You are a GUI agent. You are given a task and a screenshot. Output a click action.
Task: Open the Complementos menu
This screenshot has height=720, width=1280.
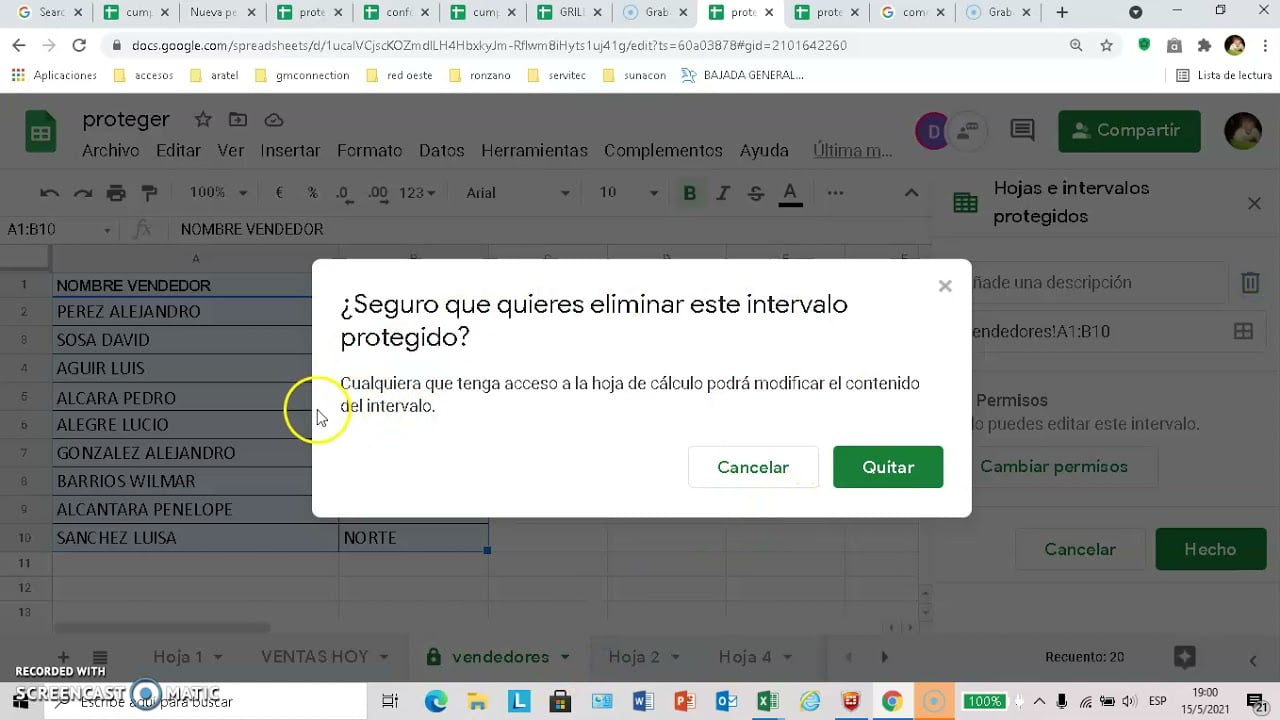pyautogui.click(x=663, y=150)
